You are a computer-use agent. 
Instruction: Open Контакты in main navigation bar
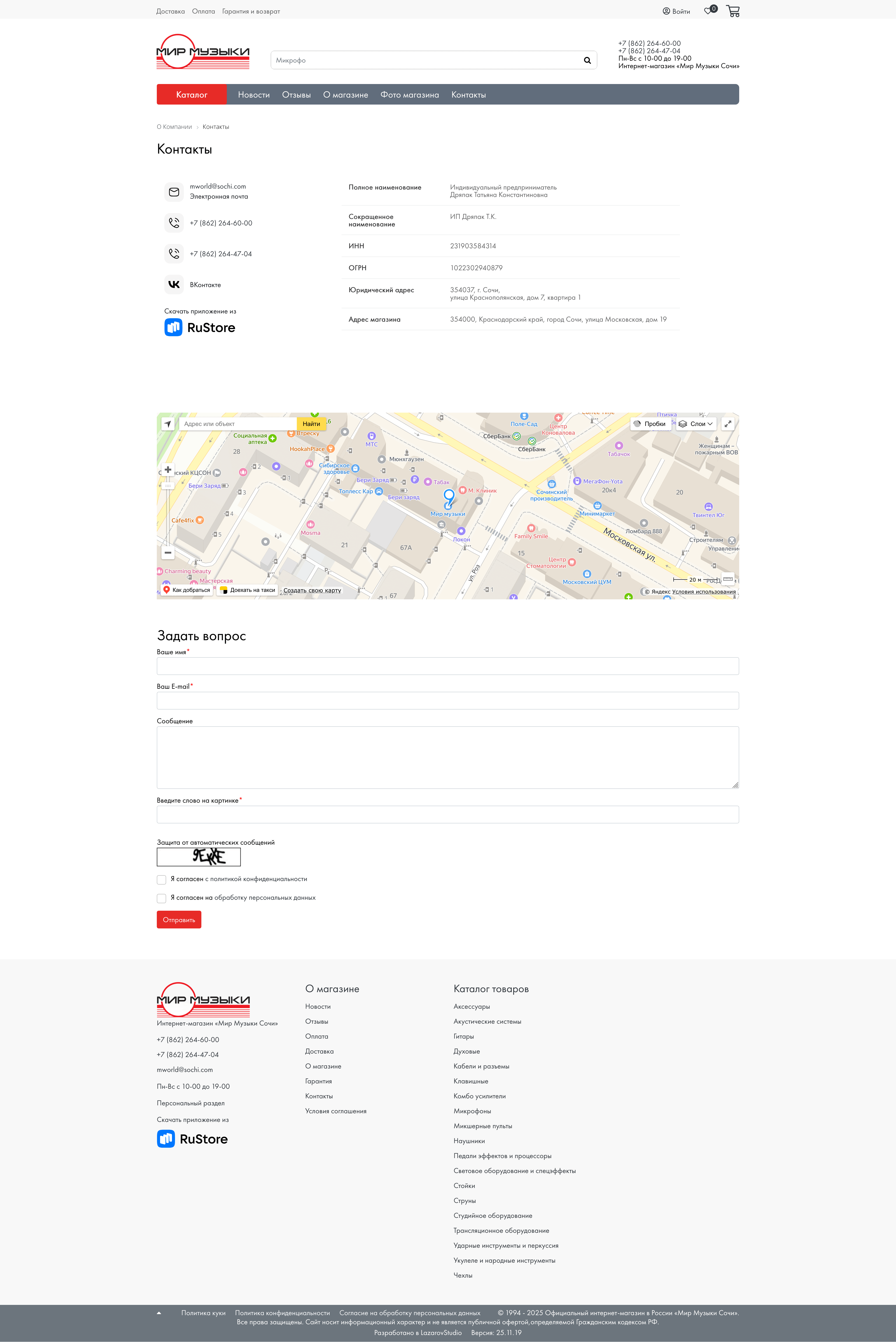[x=469, y=95]
